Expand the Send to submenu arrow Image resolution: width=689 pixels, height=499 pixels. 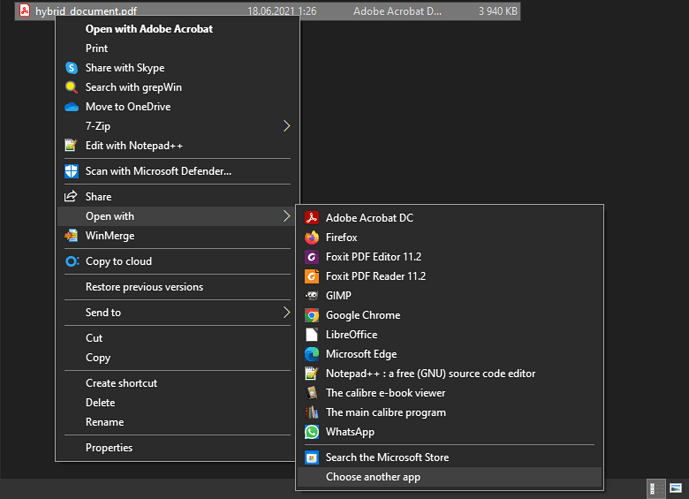tap(286, 312)
